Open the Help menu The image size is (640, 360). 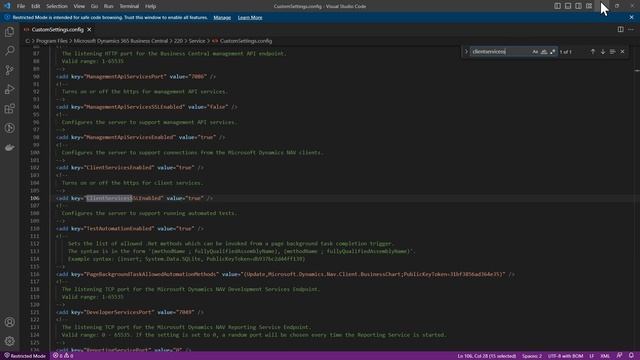coord(151,6)
